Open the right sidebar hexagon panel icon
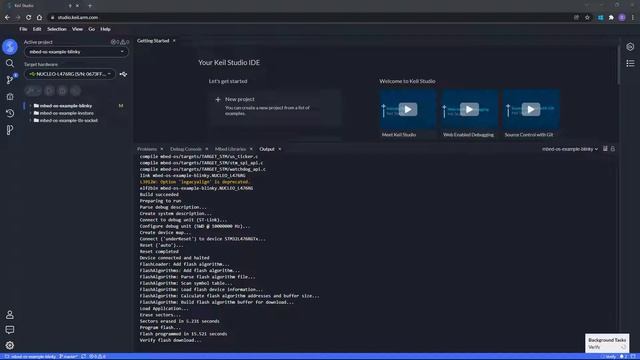 (630, 47)
